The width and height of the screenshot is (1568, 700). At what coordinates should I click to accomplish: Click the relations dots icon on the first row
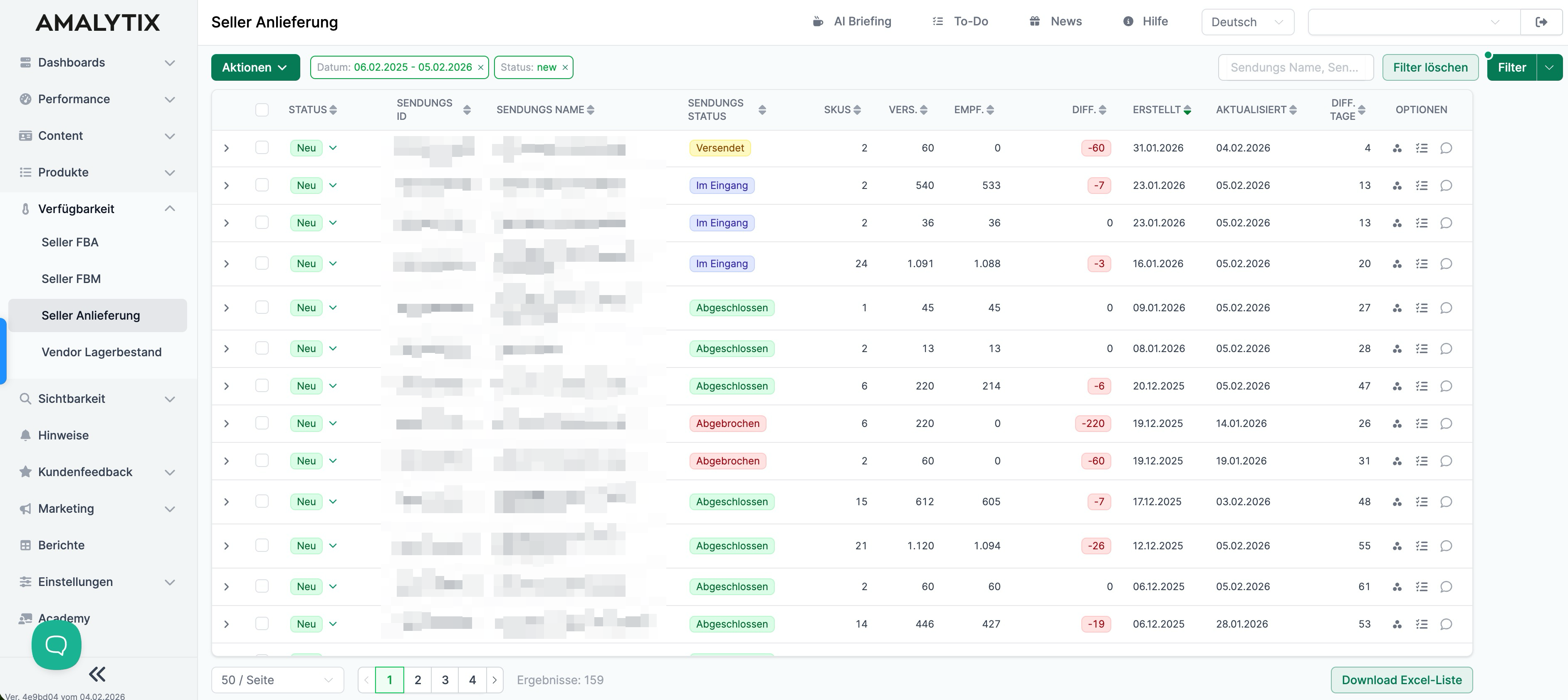coord(1397,148)
